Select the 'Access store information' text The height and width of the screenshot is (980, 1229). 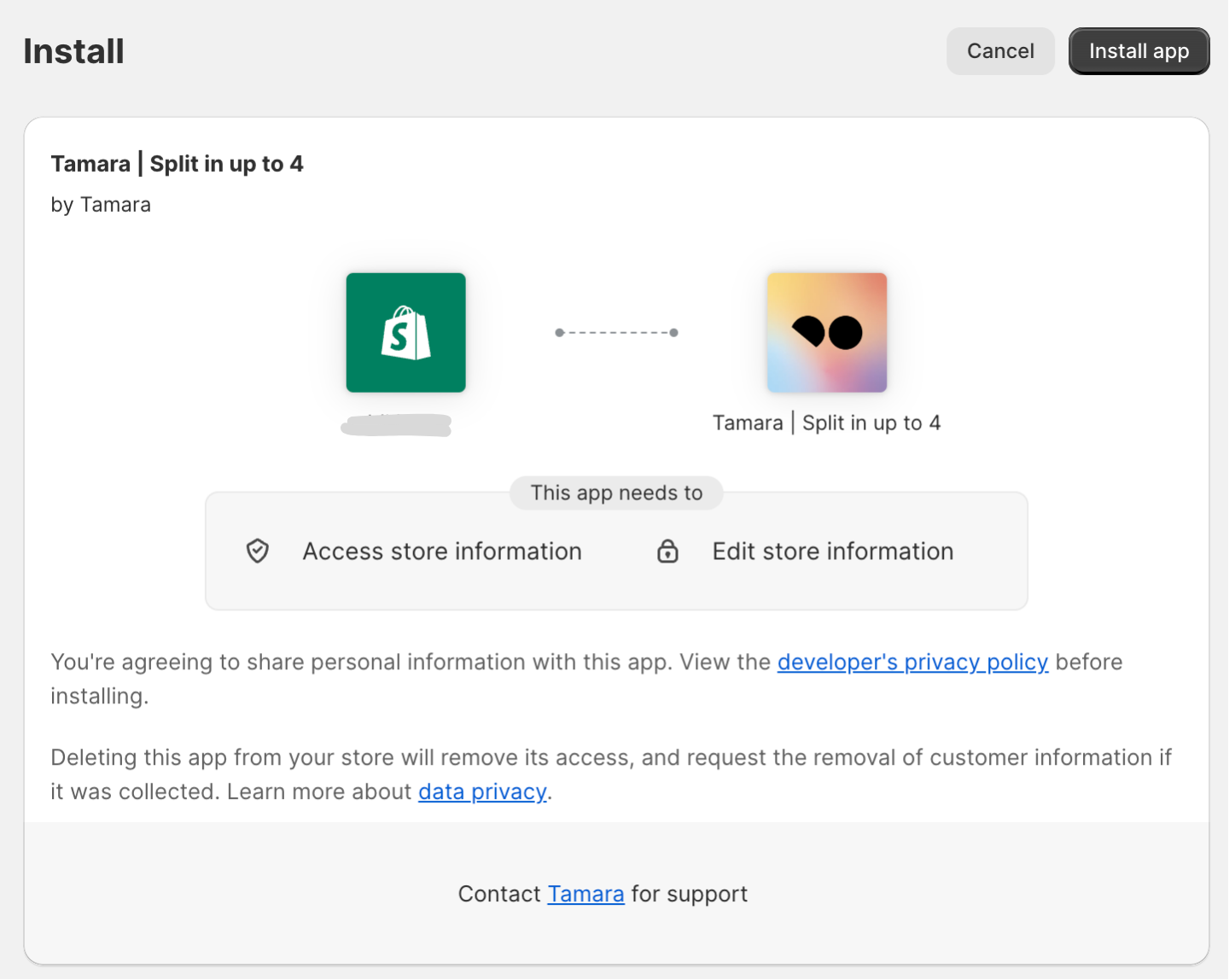[x=442, y=551]
